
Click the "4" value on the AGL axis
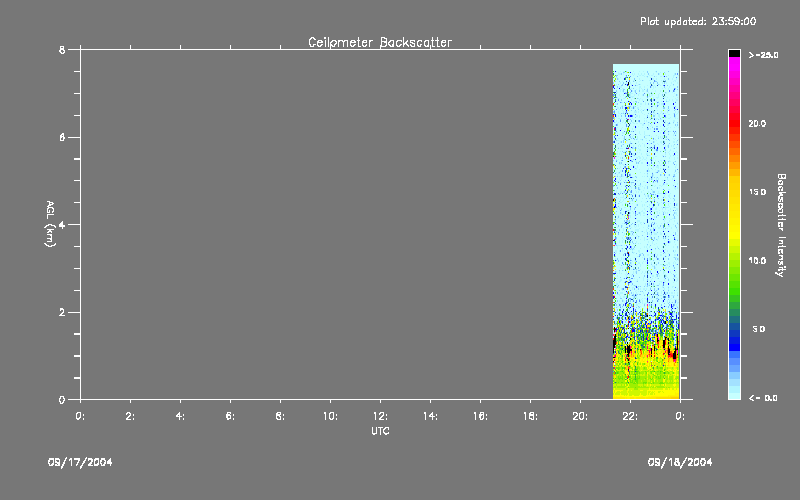click(x=62, y=225)
